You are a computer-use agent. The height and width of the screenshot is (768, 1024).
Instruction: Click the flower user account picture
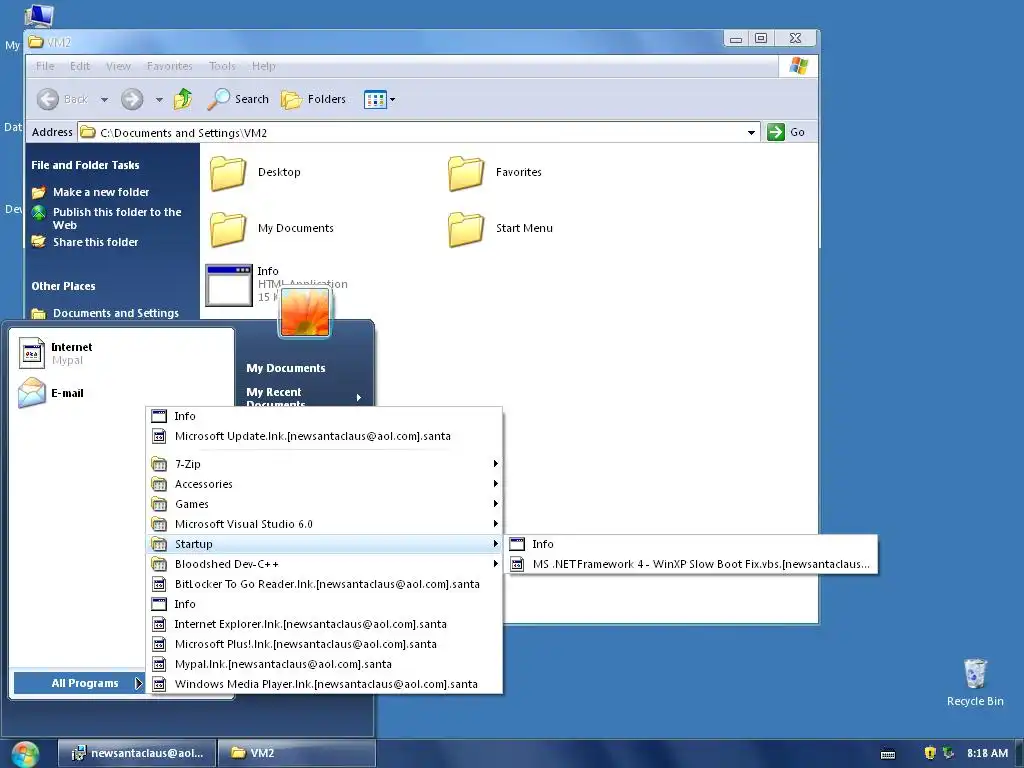pyautogui.click(x=305, y=312)
